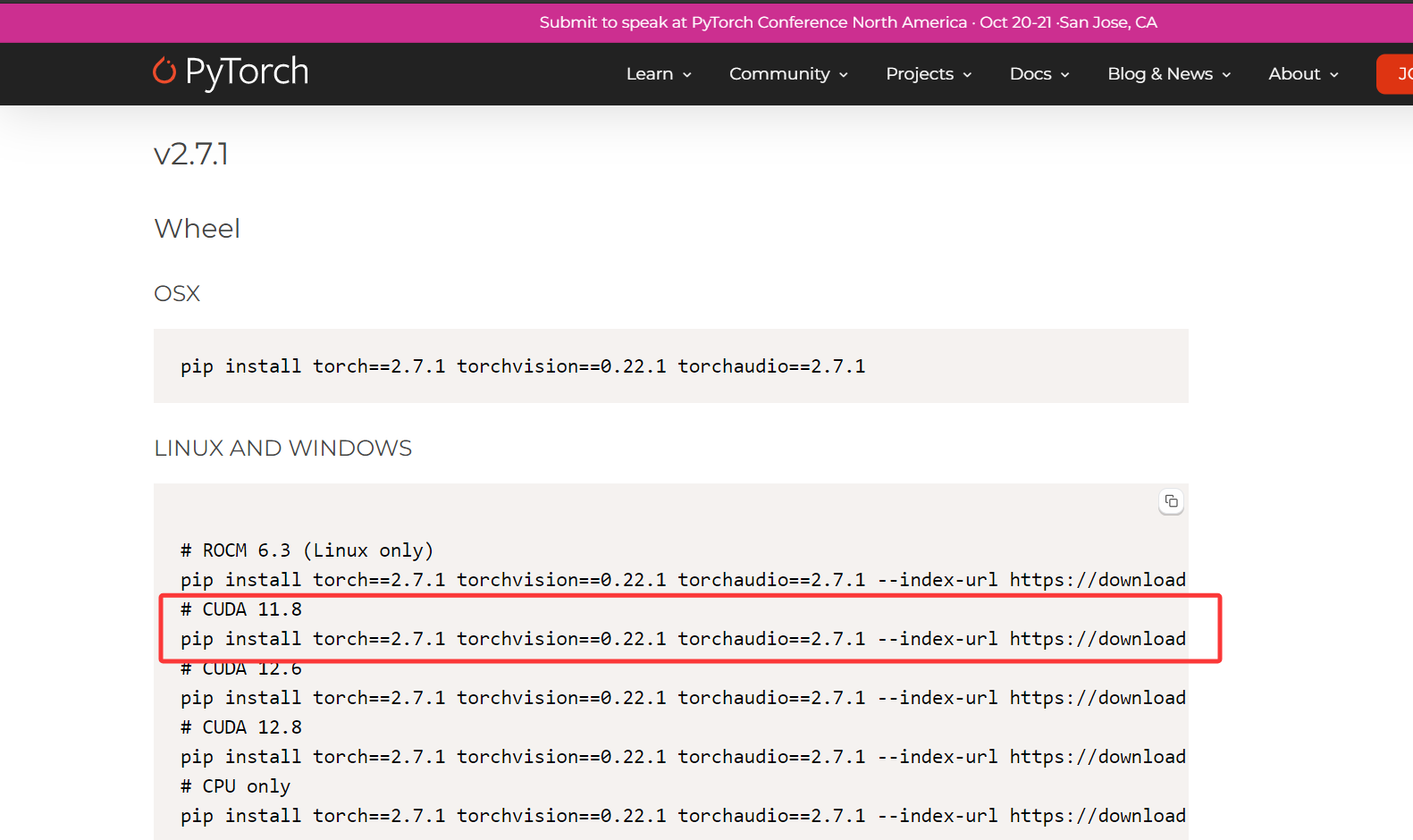Open the About dropdown menu

point(1303,74)
